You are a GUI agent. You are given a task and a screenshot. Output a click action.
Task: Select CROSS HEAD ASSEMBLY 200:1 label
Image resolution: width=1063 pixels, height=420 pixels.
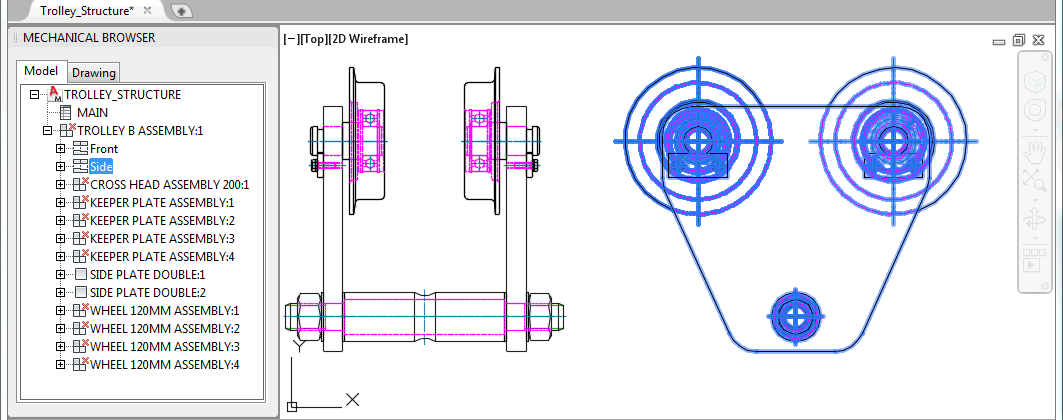click(x=169, y=185)
